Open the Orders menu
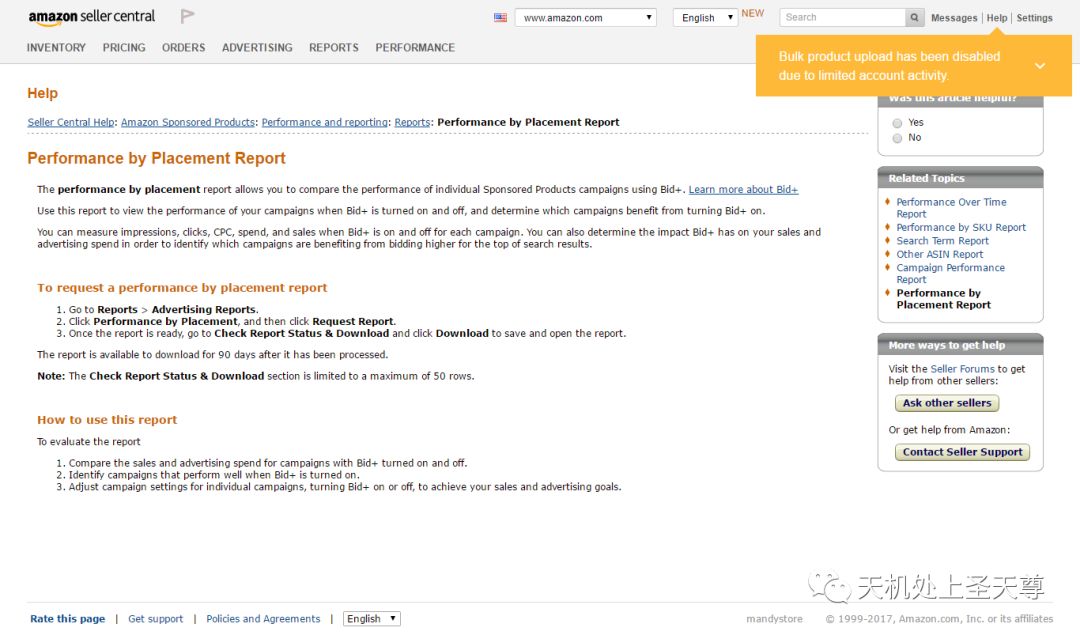The image size is (1080, 635). (x=183, y=48)
